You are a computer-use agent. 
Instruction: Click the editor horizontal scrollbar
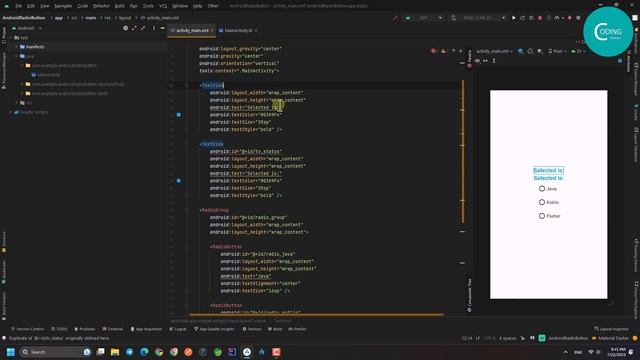click(316, 314)
